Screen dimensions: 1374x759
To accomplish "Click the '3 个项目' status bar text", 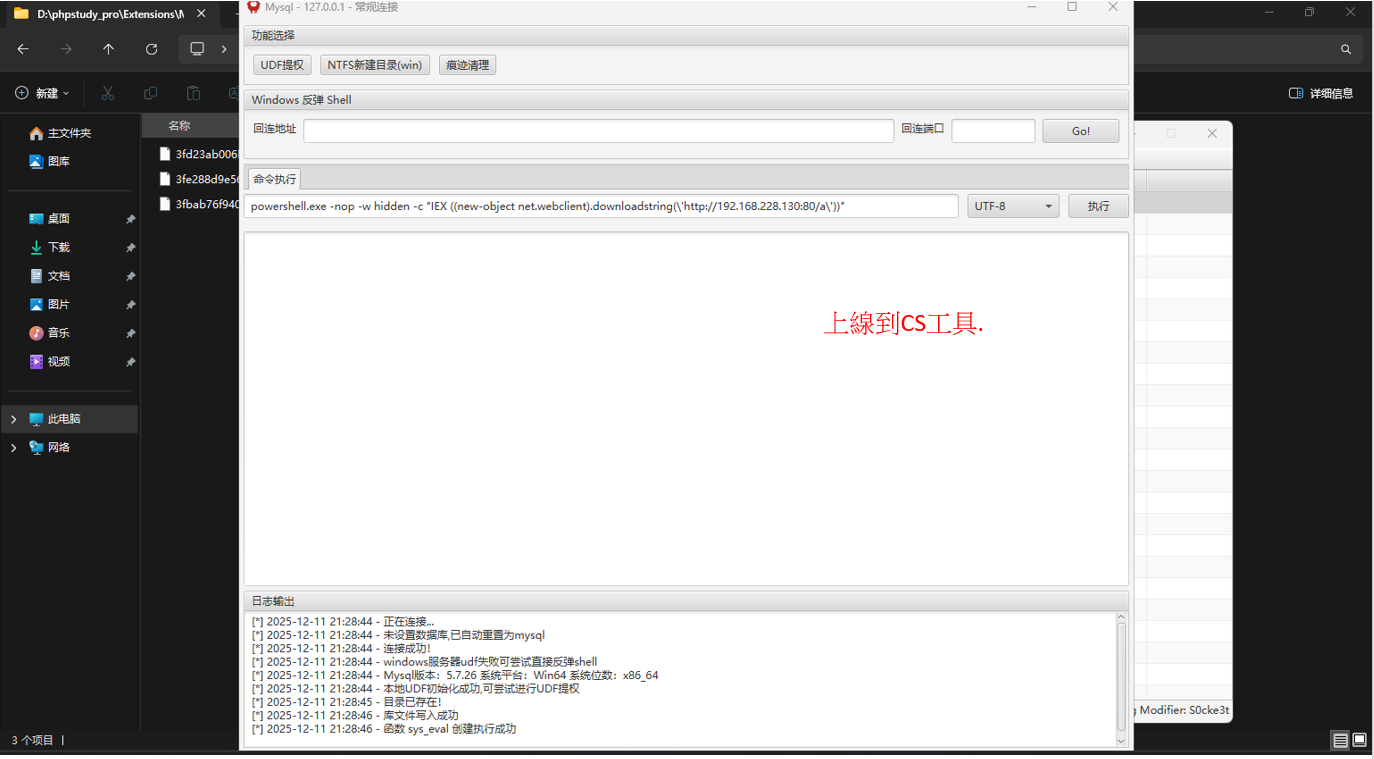I will 33,741.
